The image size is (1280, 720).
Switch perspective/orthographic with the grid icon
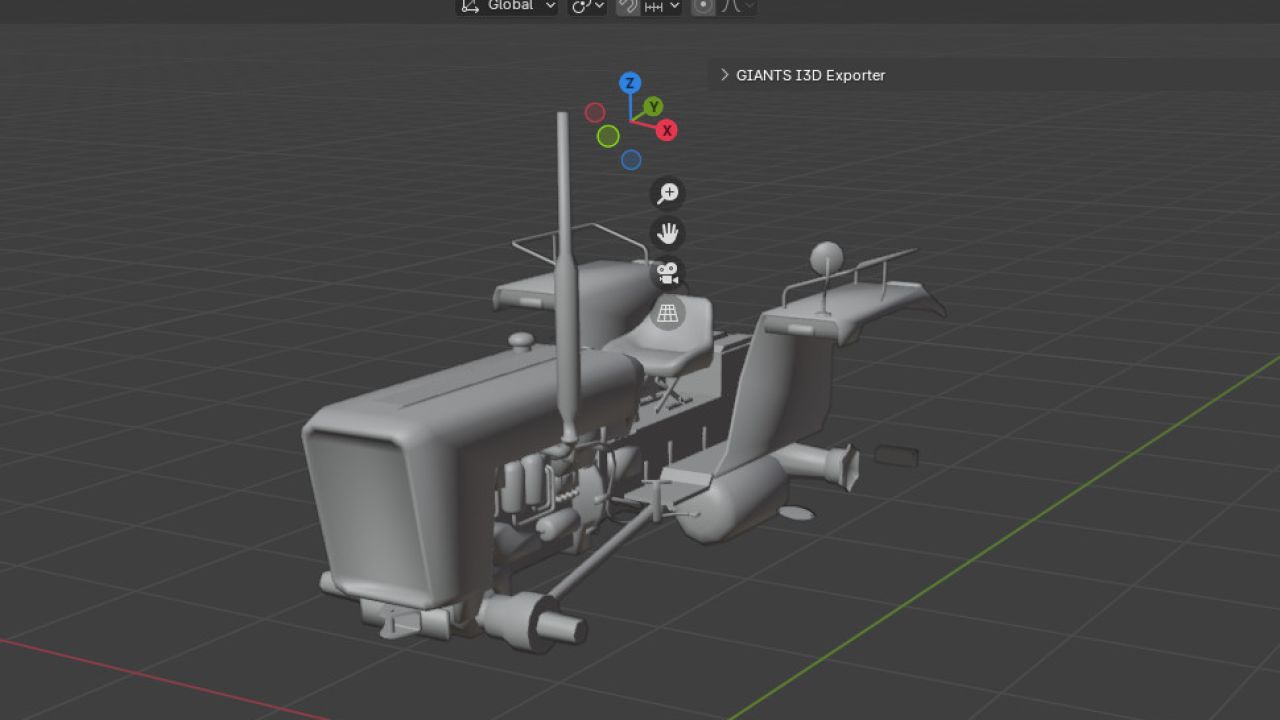click(x=667, y=313)
